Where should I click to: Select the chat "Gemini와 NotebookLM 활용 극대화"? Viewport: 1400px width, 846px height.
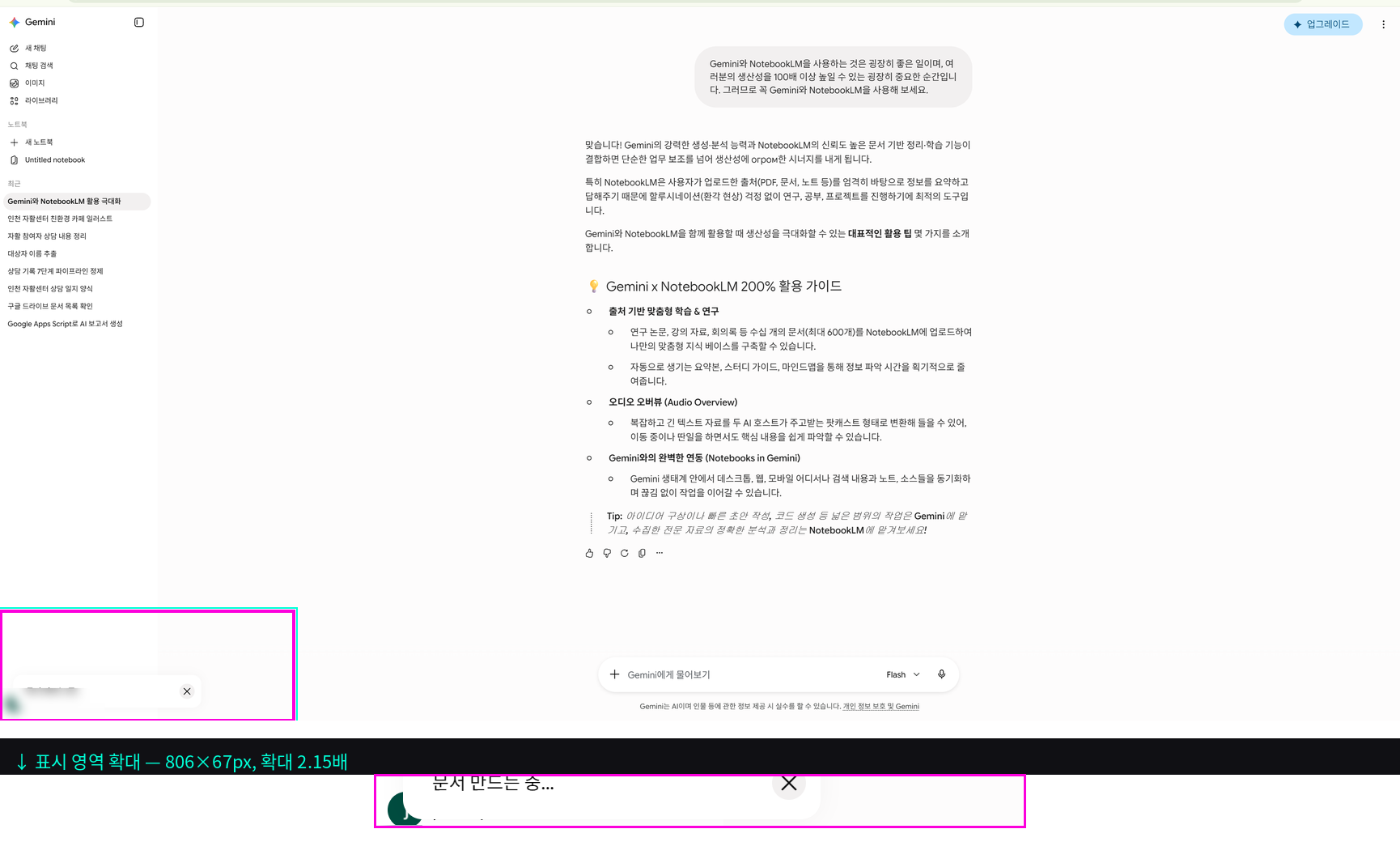point(75,202)
